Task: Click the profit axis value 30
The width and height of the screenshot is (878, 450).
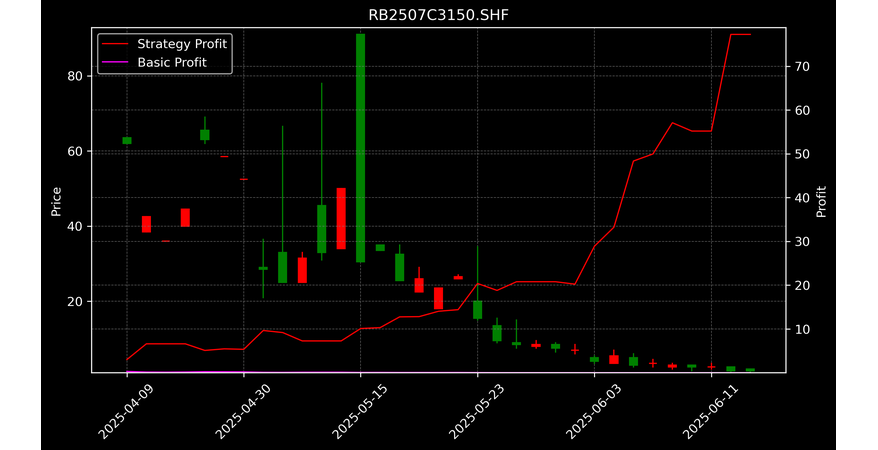Action: 801,242
